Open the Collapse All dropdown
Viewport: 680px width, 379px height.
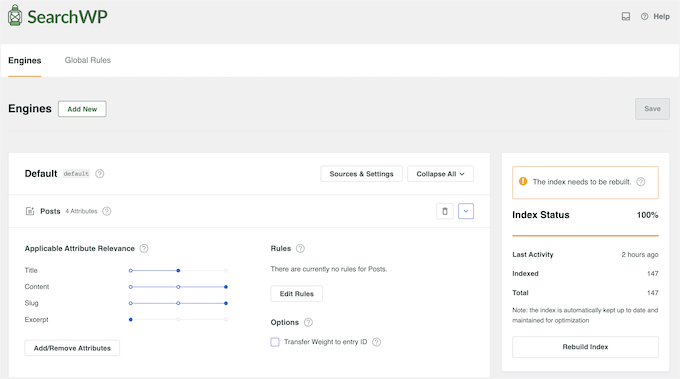click(440, 174)
